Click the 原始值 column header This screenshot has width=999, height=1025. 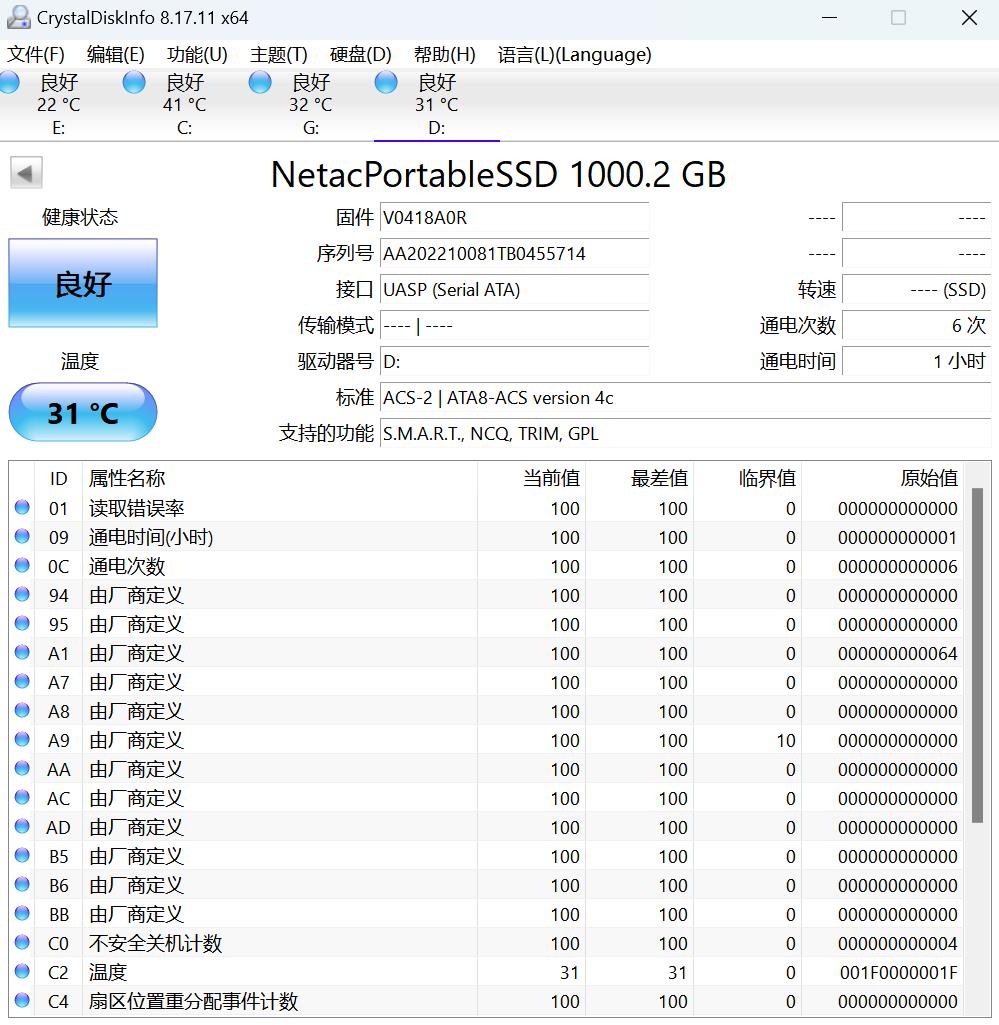pyautogui.click(x=928, y=478)
